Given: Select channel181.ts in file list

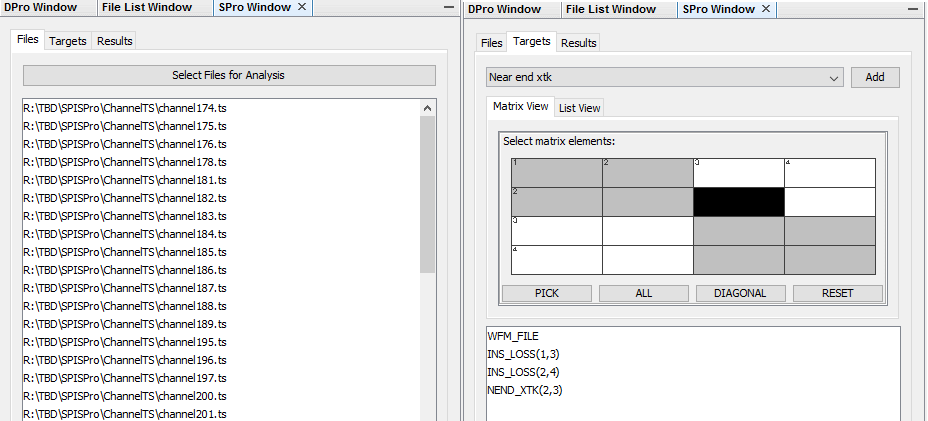Looking at the screenshot, I should tap(125, 180).
